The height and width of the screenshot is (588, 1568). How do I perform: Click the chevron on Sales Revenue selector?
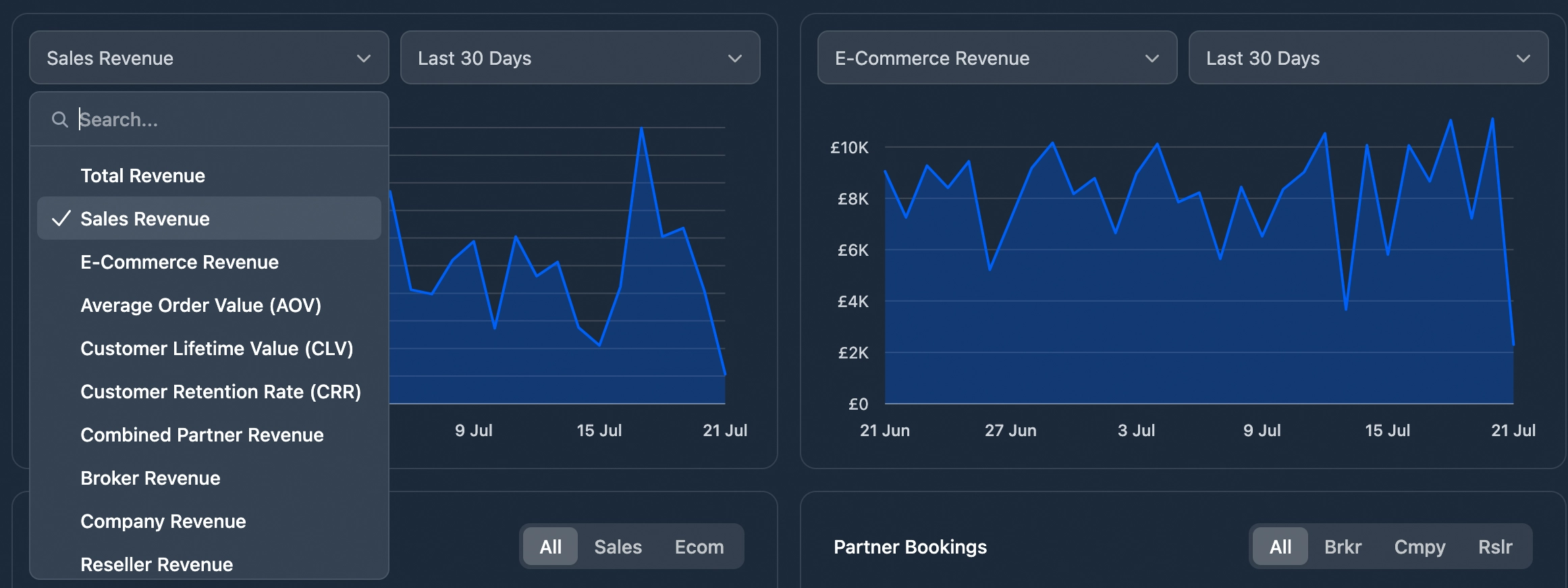coord(364,59)
